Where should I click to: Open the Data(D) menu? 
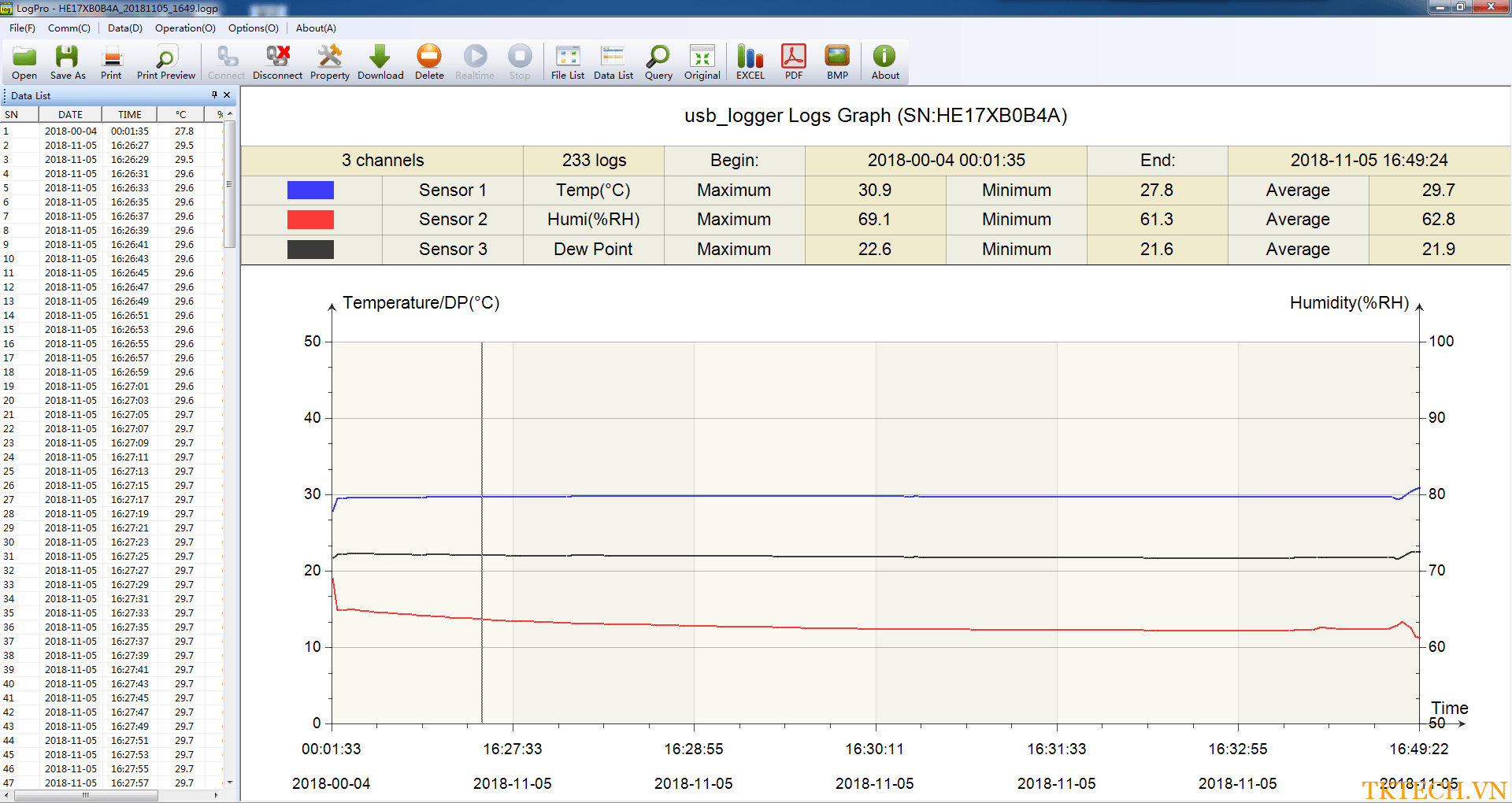[124, 28]
